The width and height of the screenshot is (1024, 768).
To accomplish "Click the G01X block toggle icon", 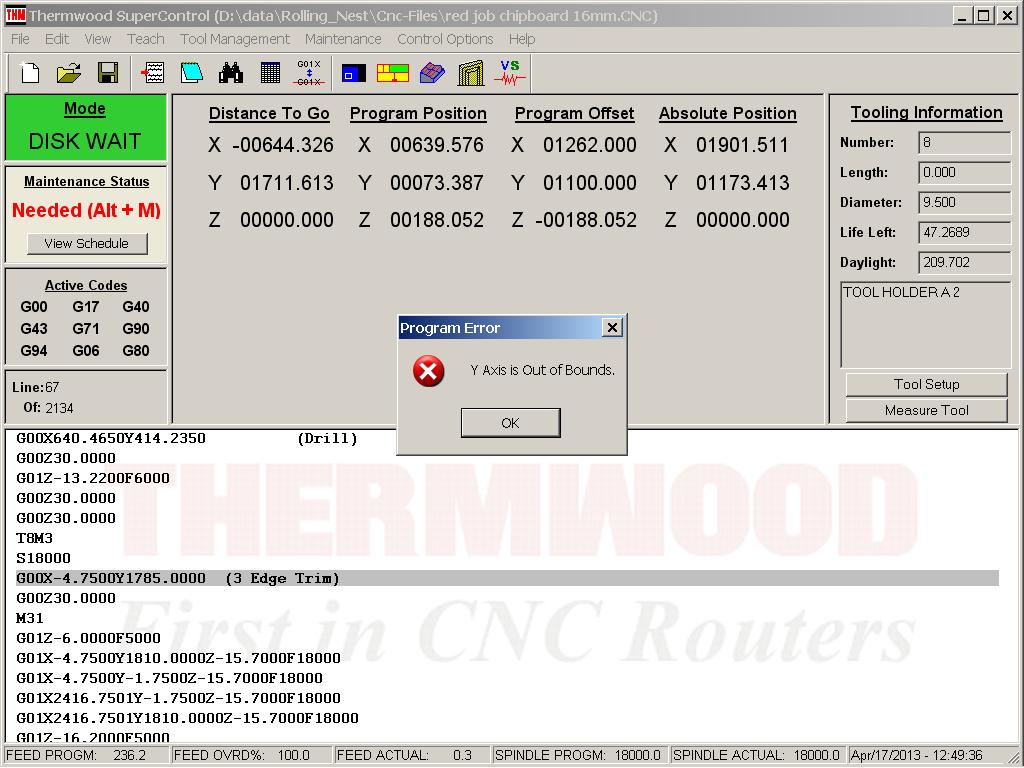I will pos(309,73).
